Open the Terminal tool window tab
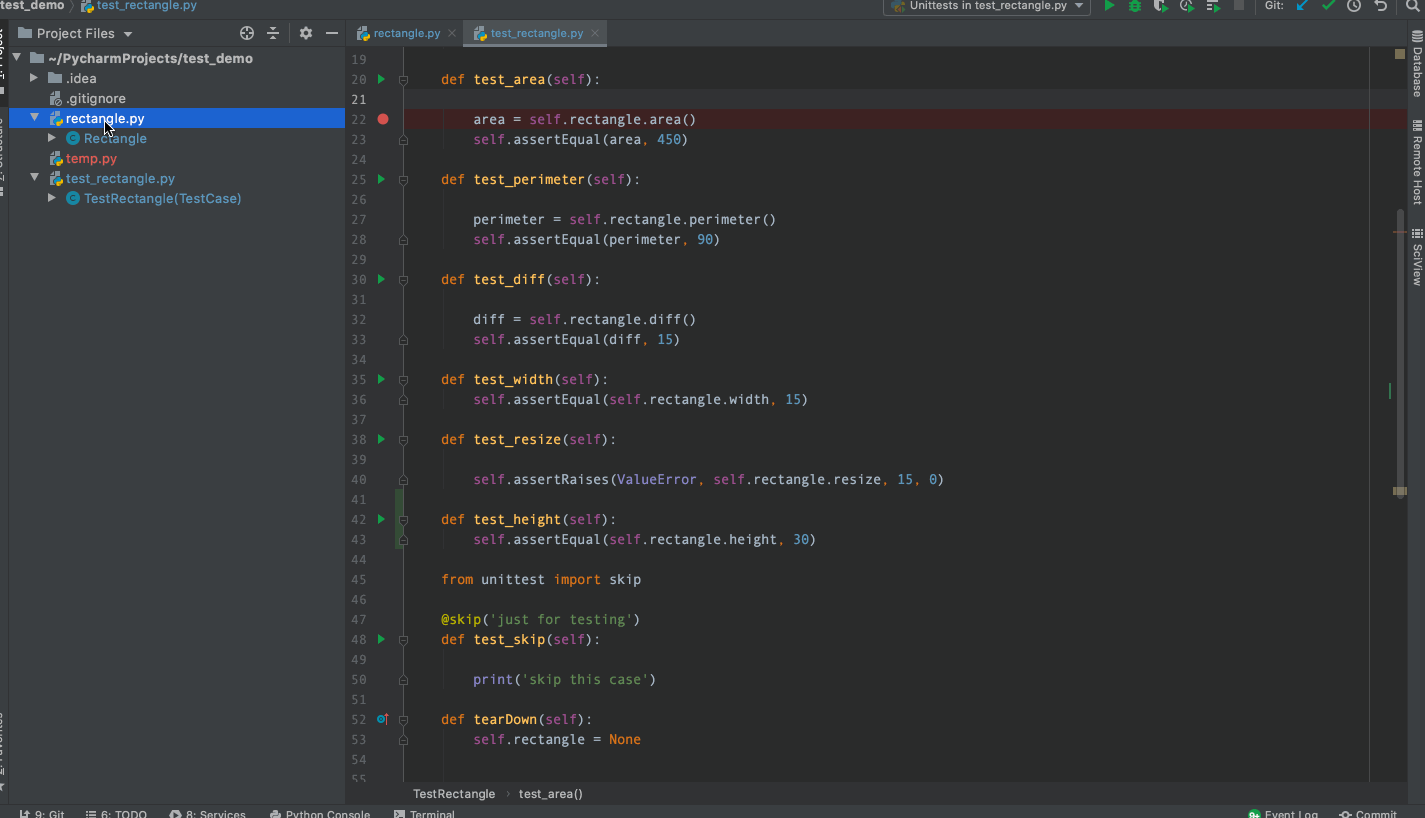This screenshot has height=818, width=1425. coord(425,813)
